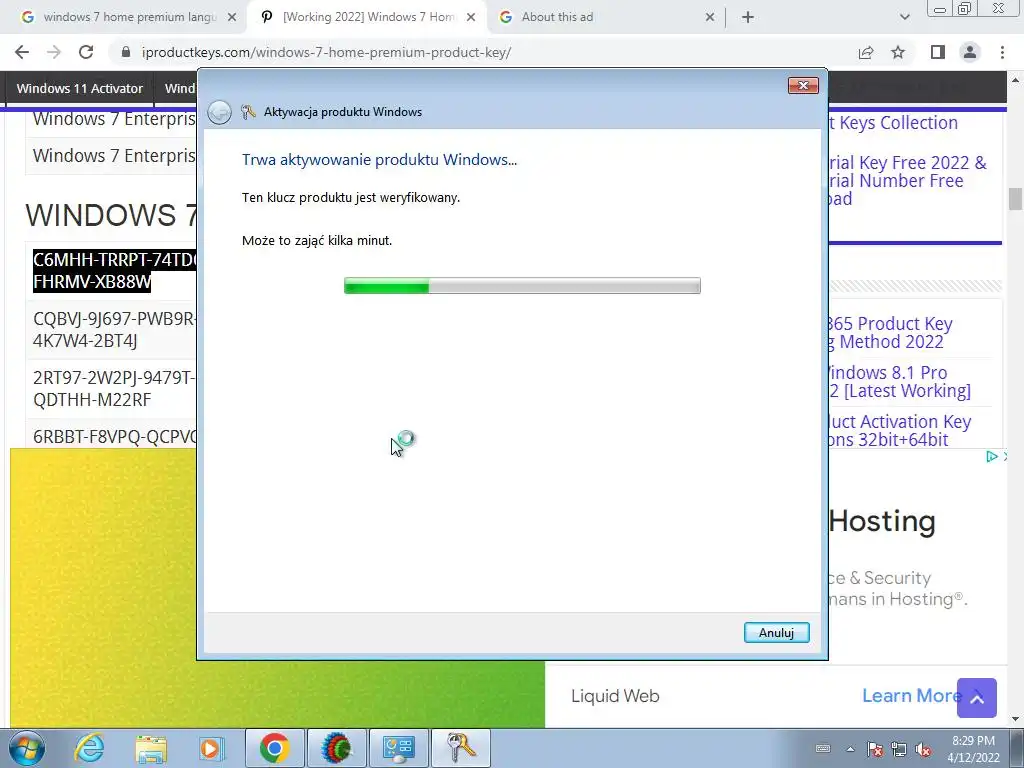
Task: Click the red-green swirl app in the taskbar
Action: (x=336, y=748)
